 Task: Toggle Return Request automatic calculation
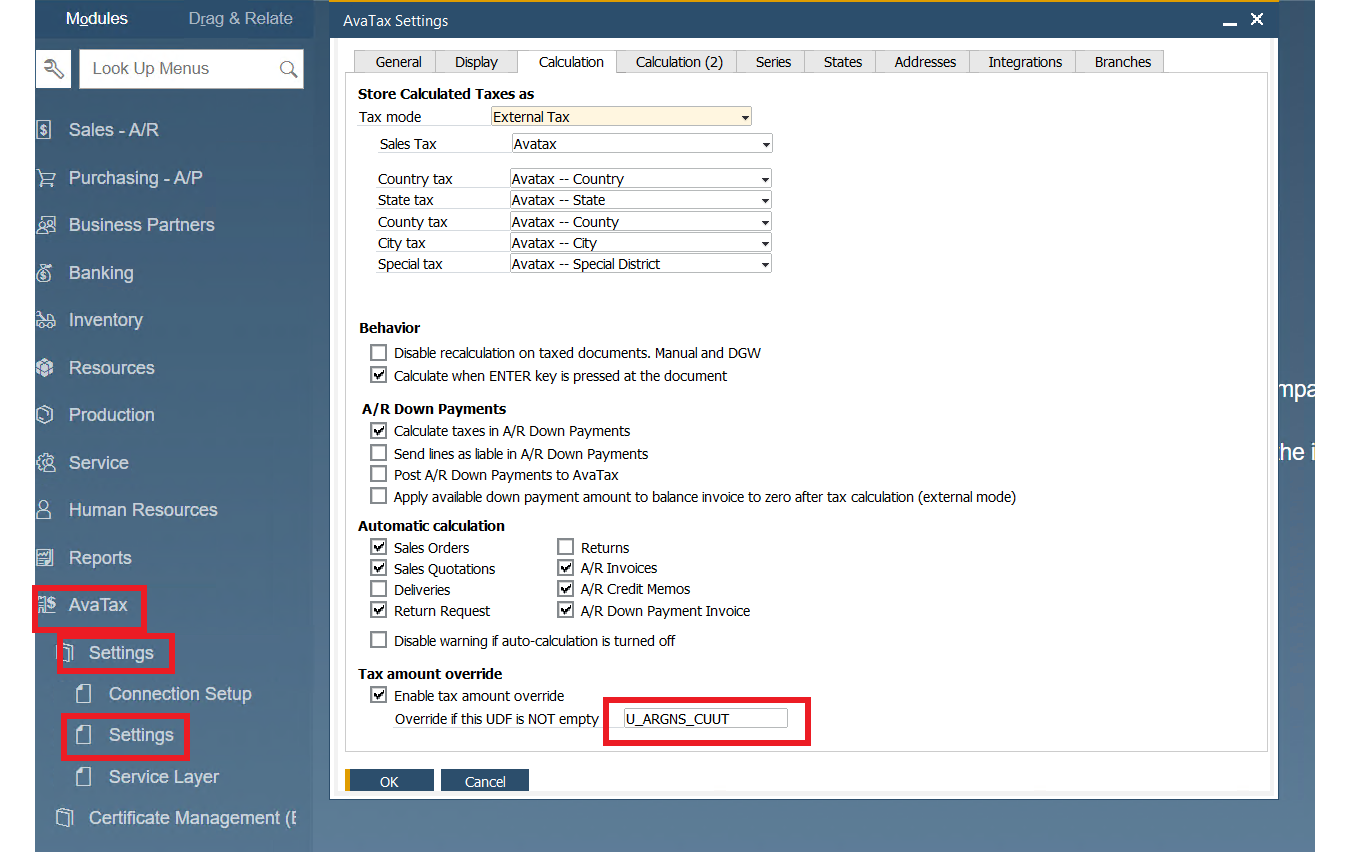tap(378, 610)
